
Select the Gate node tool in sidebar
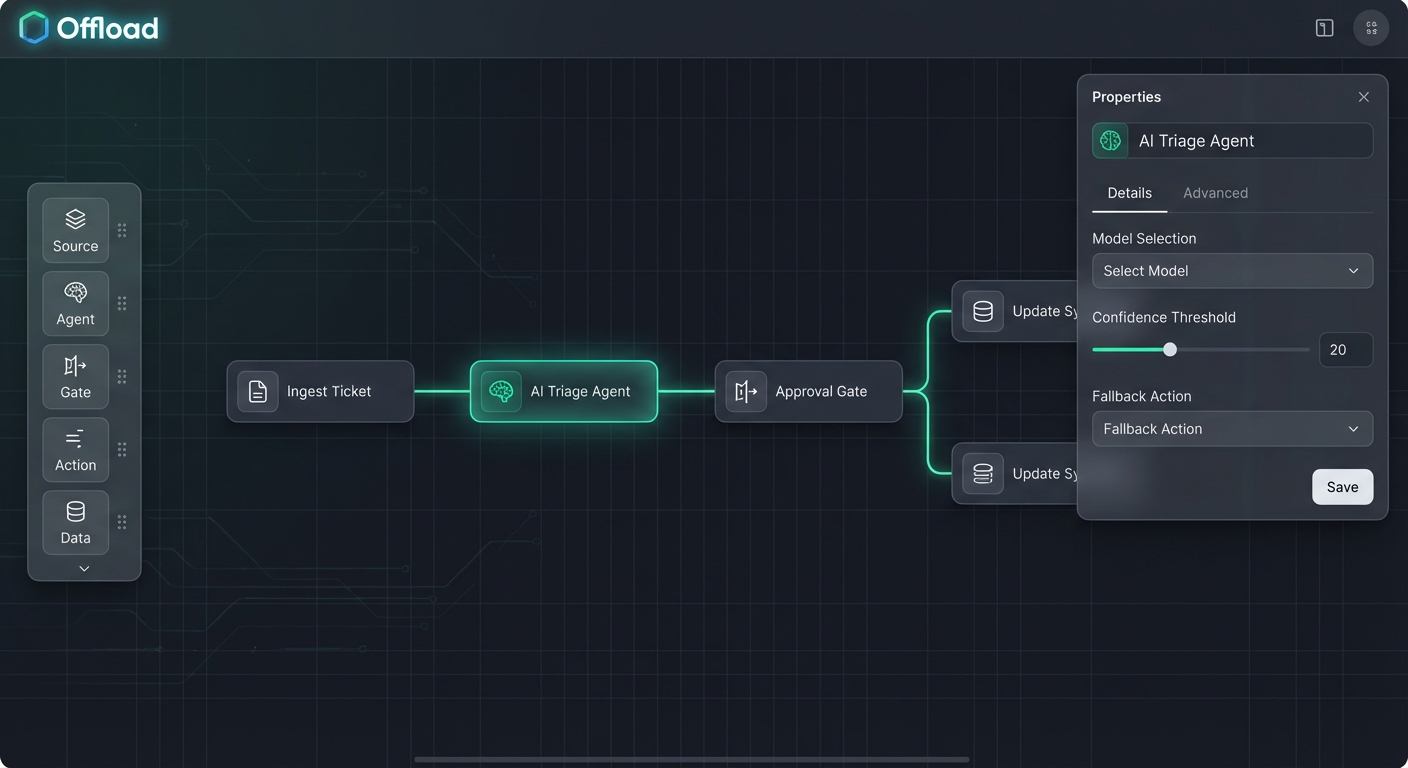click(x=75, y=376)
